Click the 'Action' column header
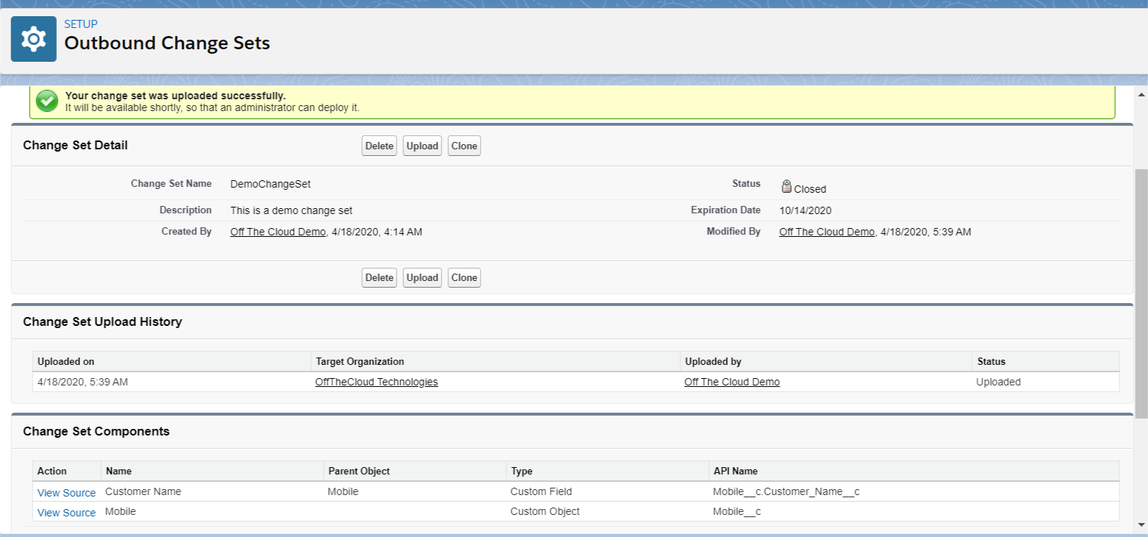Viewport: 1148px width, 537px height. click(67, 471)
